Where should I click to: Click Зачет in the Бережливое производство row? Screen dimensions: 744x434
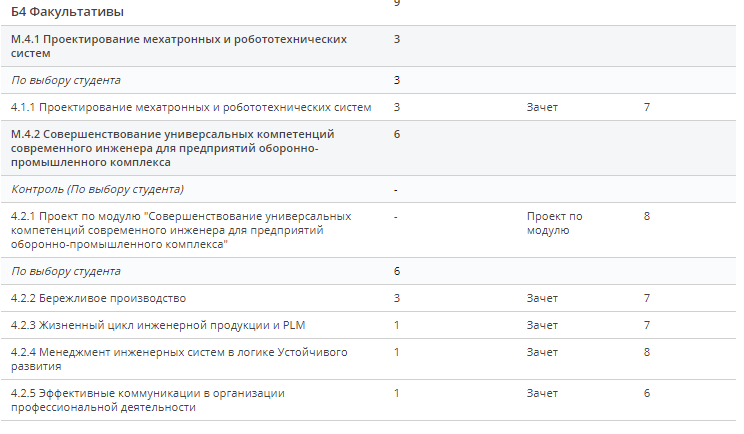[542, 298]
